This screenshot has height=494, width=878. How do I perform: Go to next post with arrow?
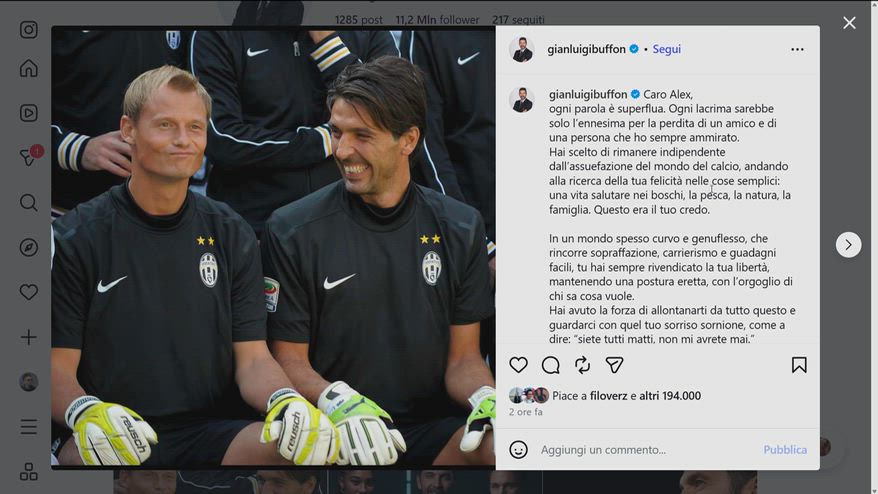pos(848,245)
